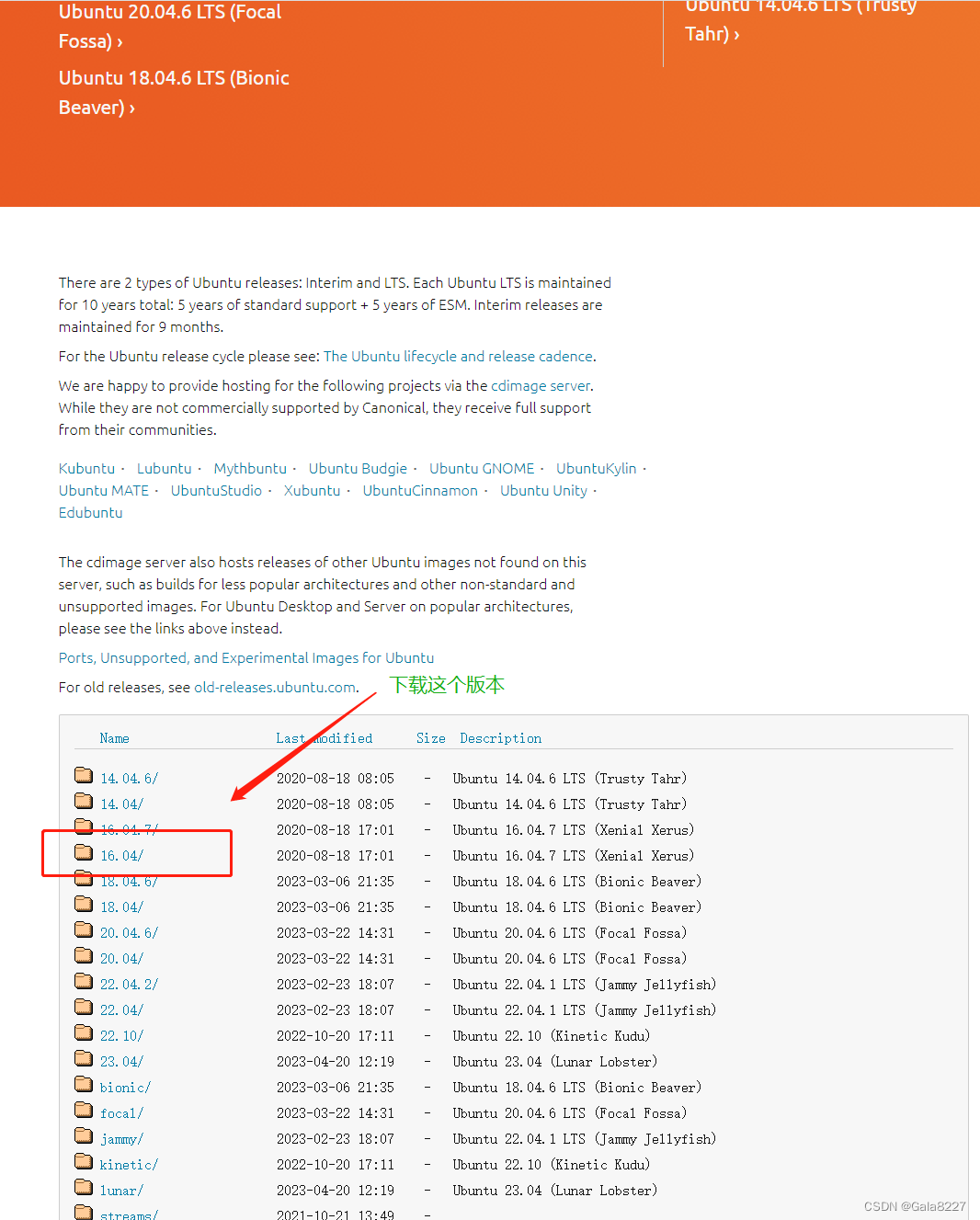Sort listing by Size column
The width and height of the screenshot is (980, 1220).
pos(430,738)
